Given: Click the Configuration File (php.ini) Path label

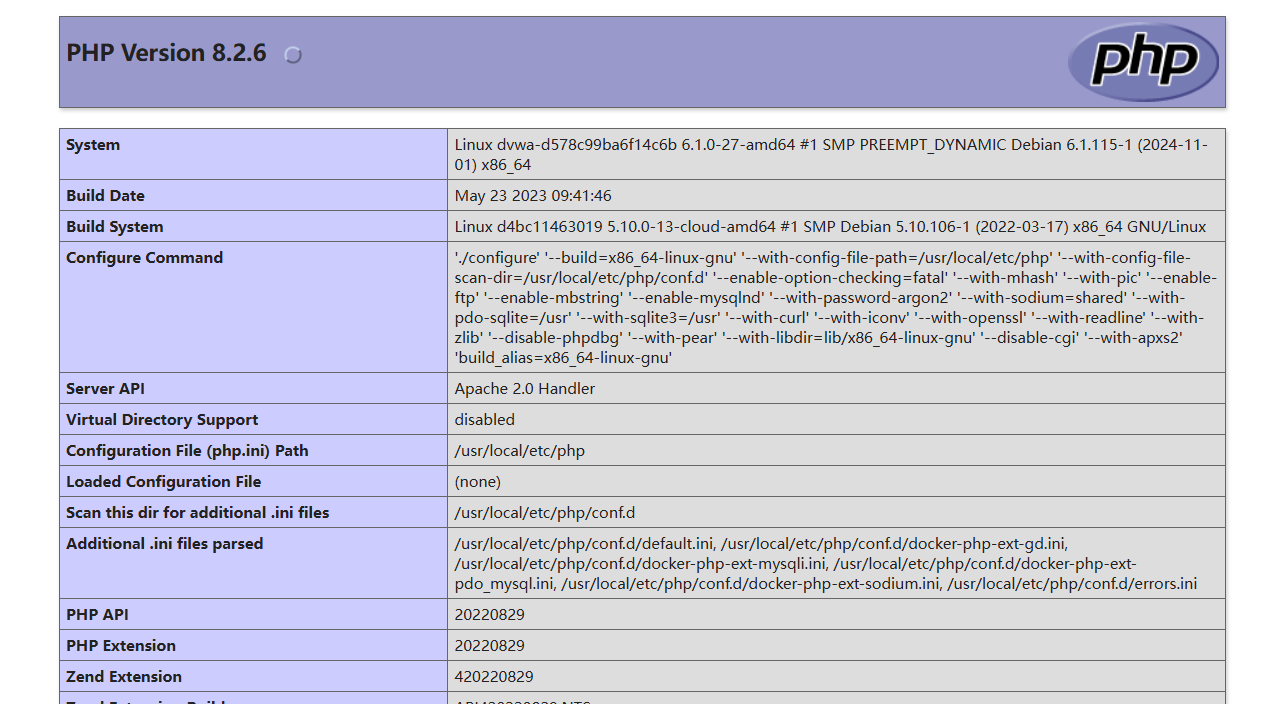Looking at the screenshot, I should [x=187, y=451].
